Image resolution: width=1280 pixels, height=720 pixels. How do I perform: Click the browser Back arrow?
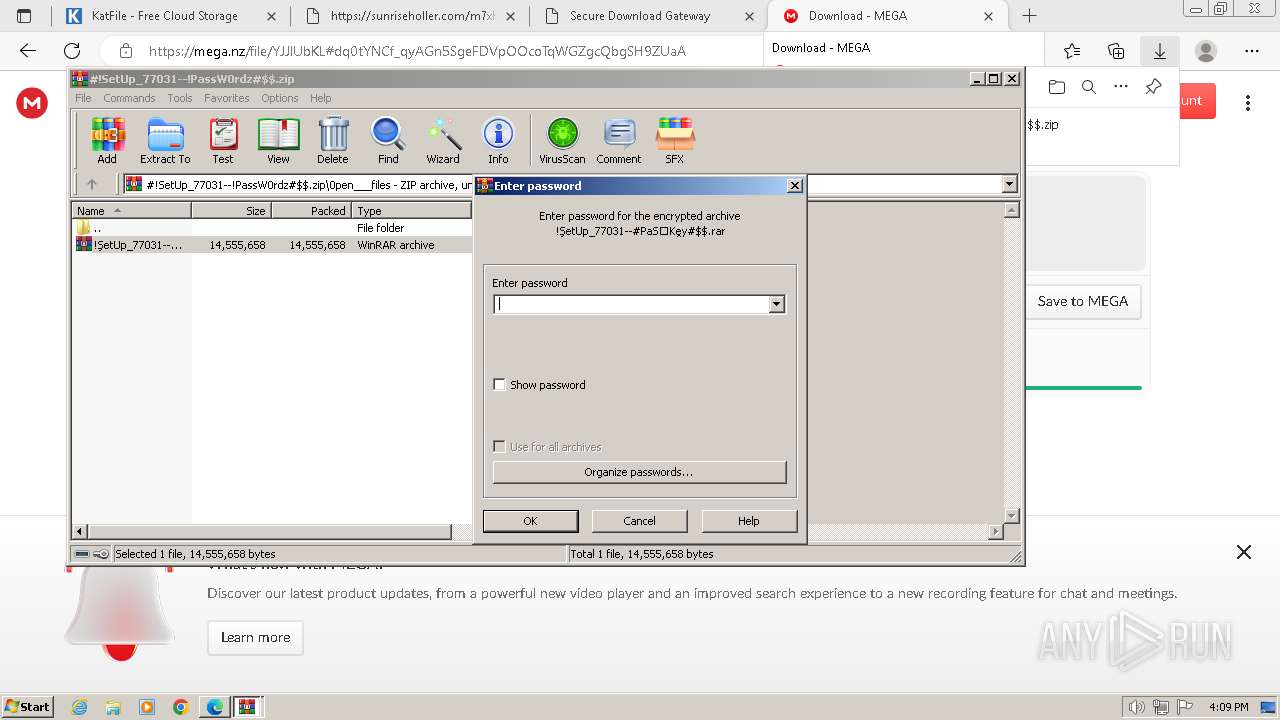coord(28,51)
